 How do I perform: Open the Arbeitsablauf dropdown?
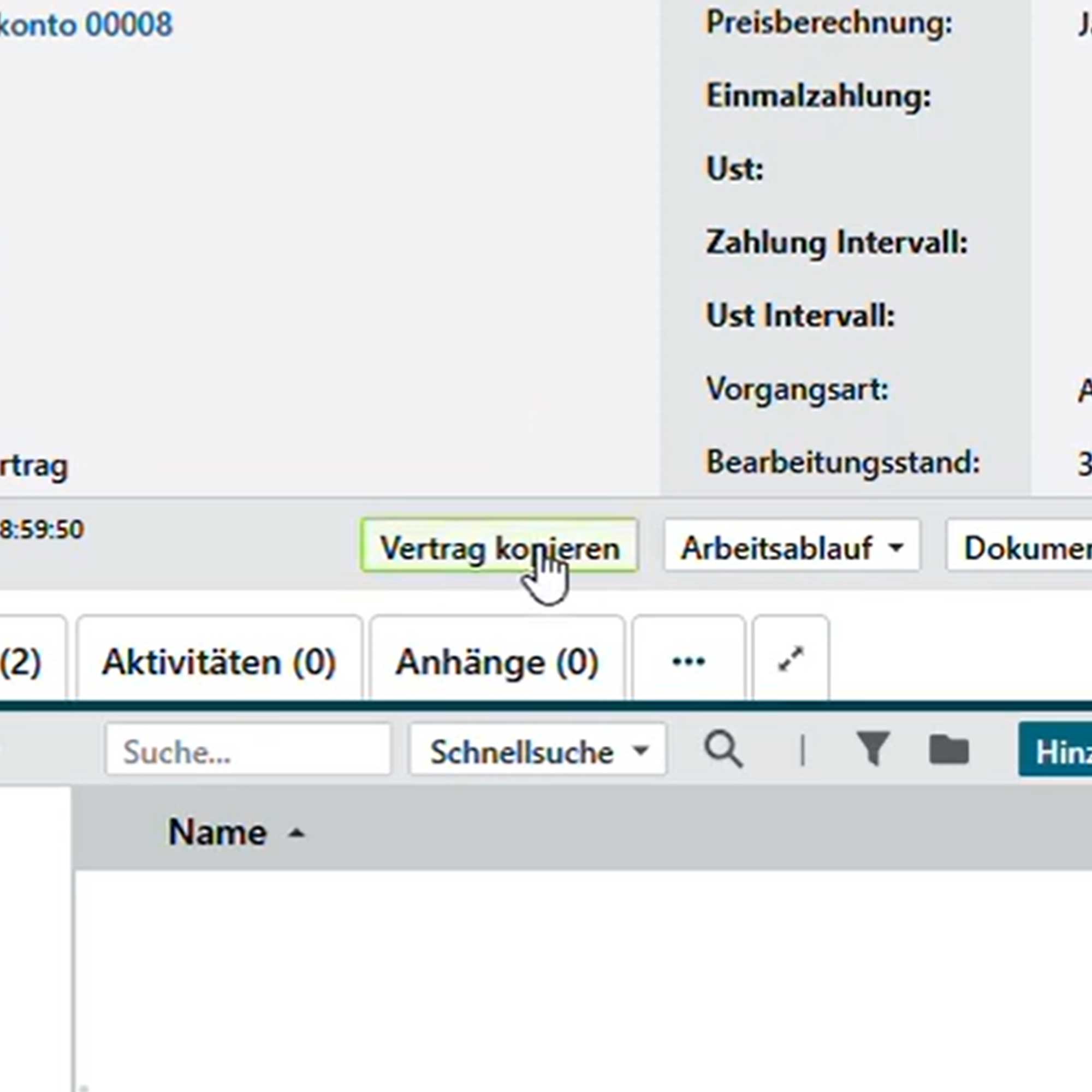[790, 546]
